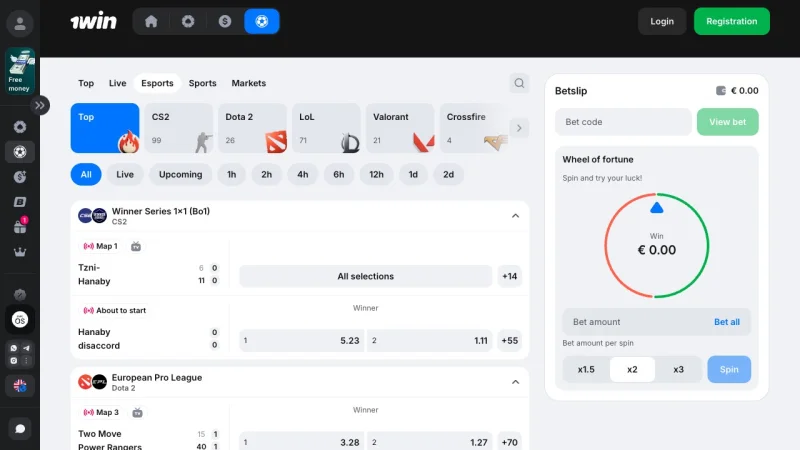Select the highlighted top soccer ball icon
800x450 pixels.
click(x=262, y=21)
